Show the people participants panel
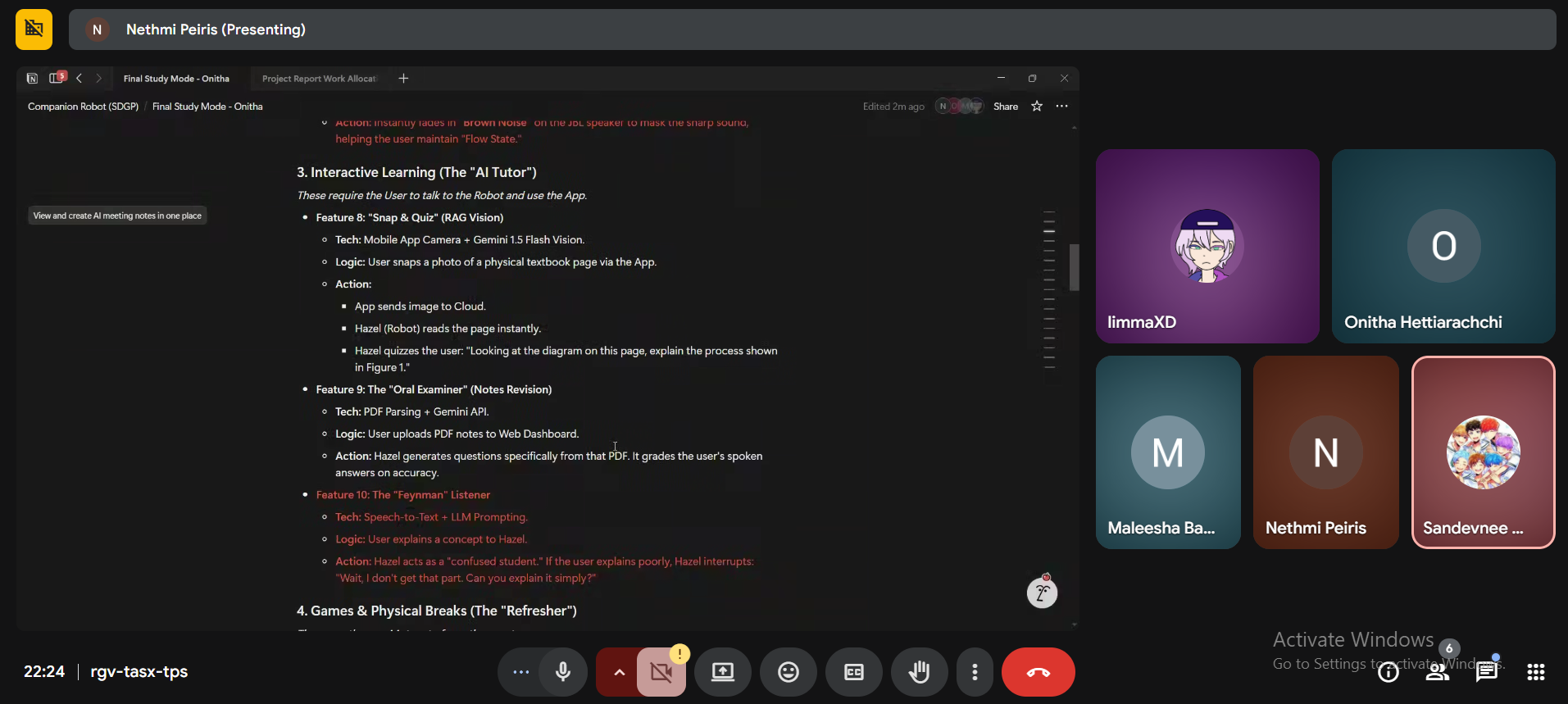The width and height of the screenshot is (1568, 704). [1438, 672]
